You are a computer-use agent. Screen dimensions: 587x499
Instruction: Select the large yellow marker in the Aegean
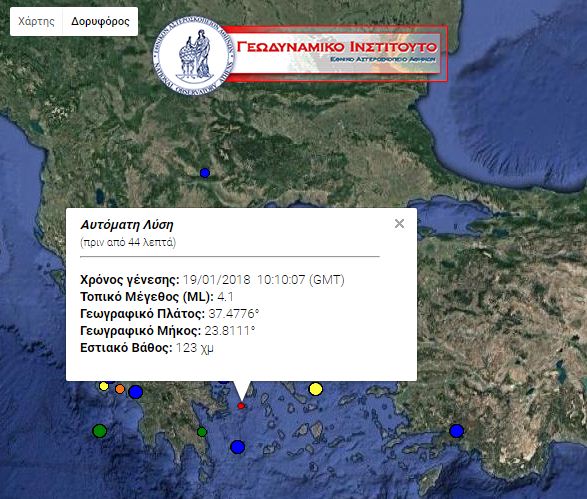tap(316, 389)
